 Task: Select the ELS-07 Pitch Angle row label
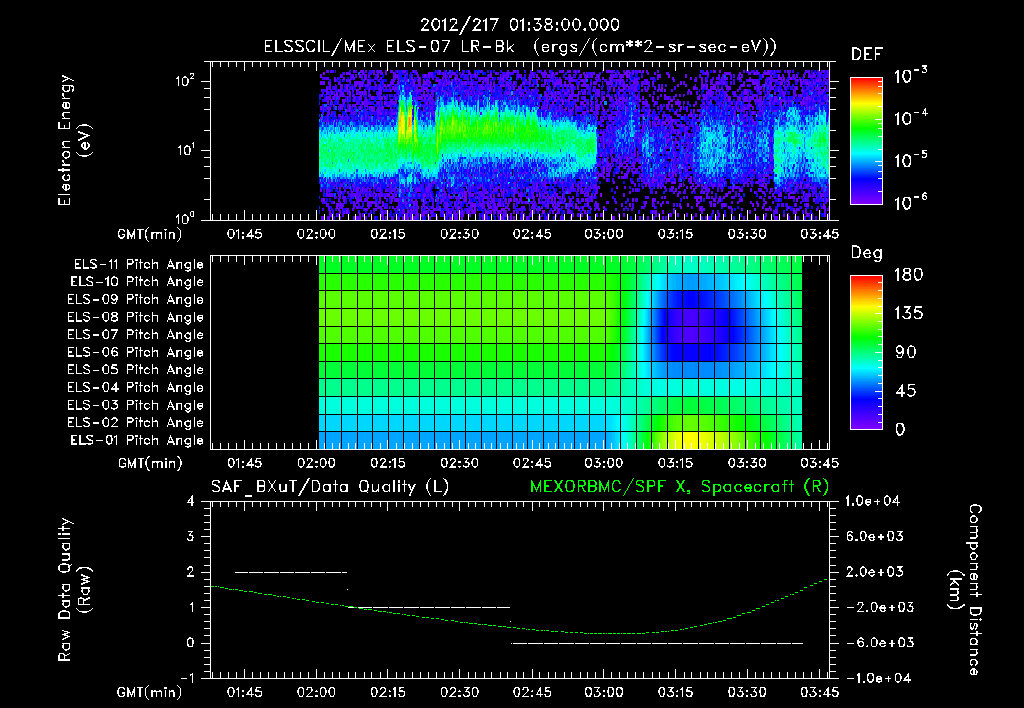pos(135,334)
